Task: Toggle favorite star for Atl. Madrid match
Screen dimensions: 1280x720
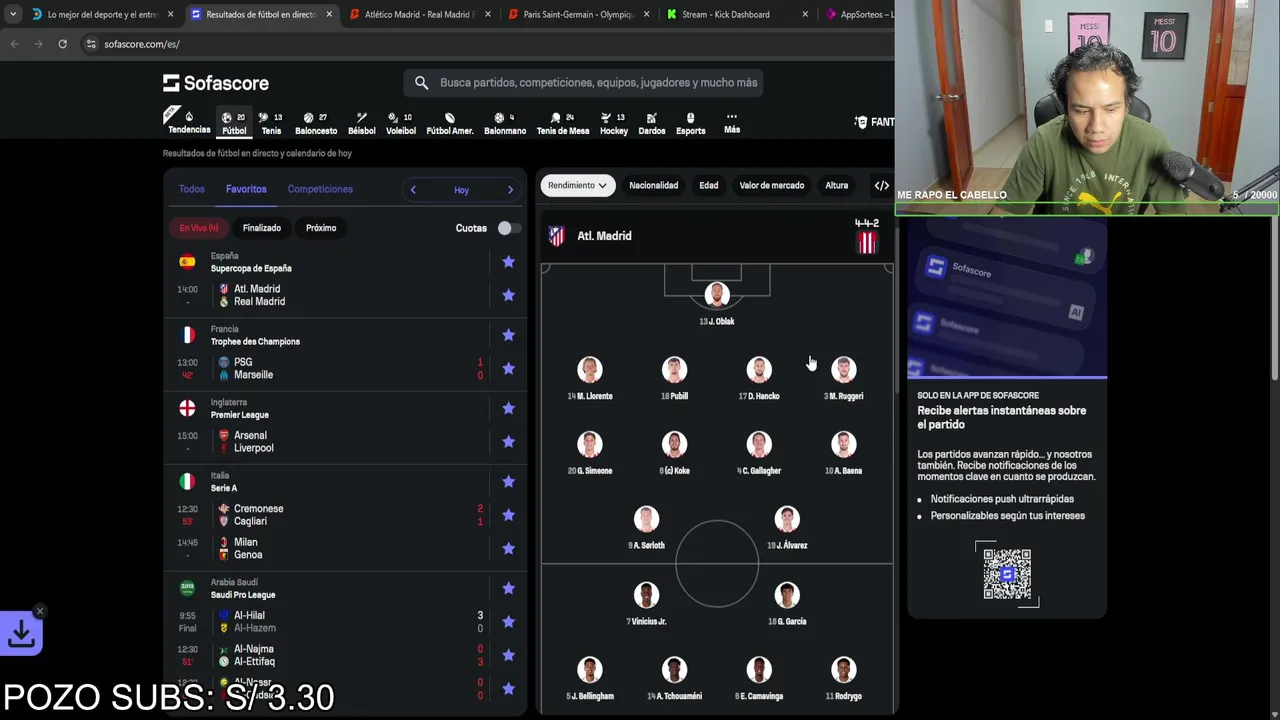Action: click(x=508, y=295)
